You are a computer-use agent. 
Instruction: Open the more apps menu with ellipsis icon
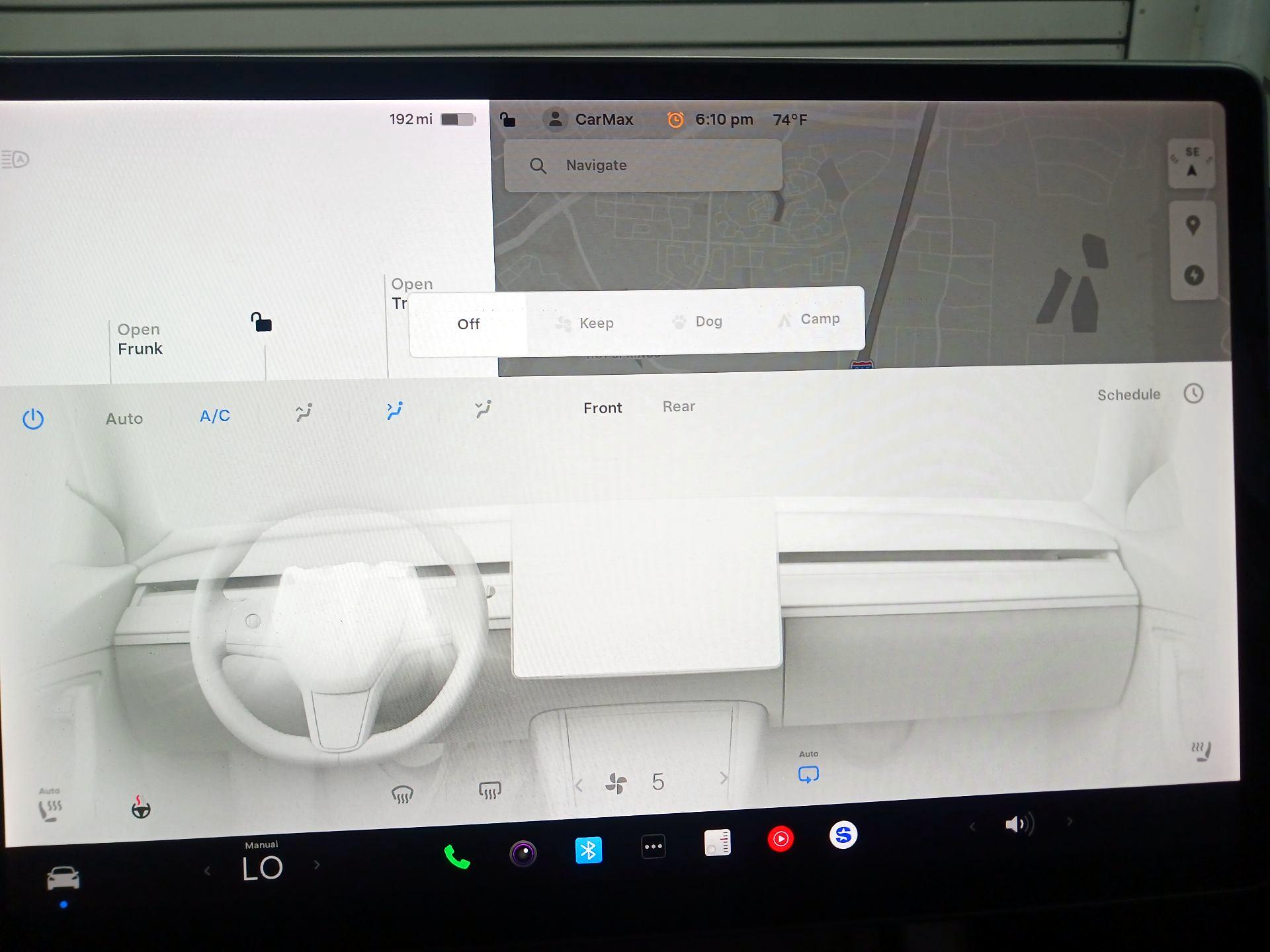click(x=654, y=846)
